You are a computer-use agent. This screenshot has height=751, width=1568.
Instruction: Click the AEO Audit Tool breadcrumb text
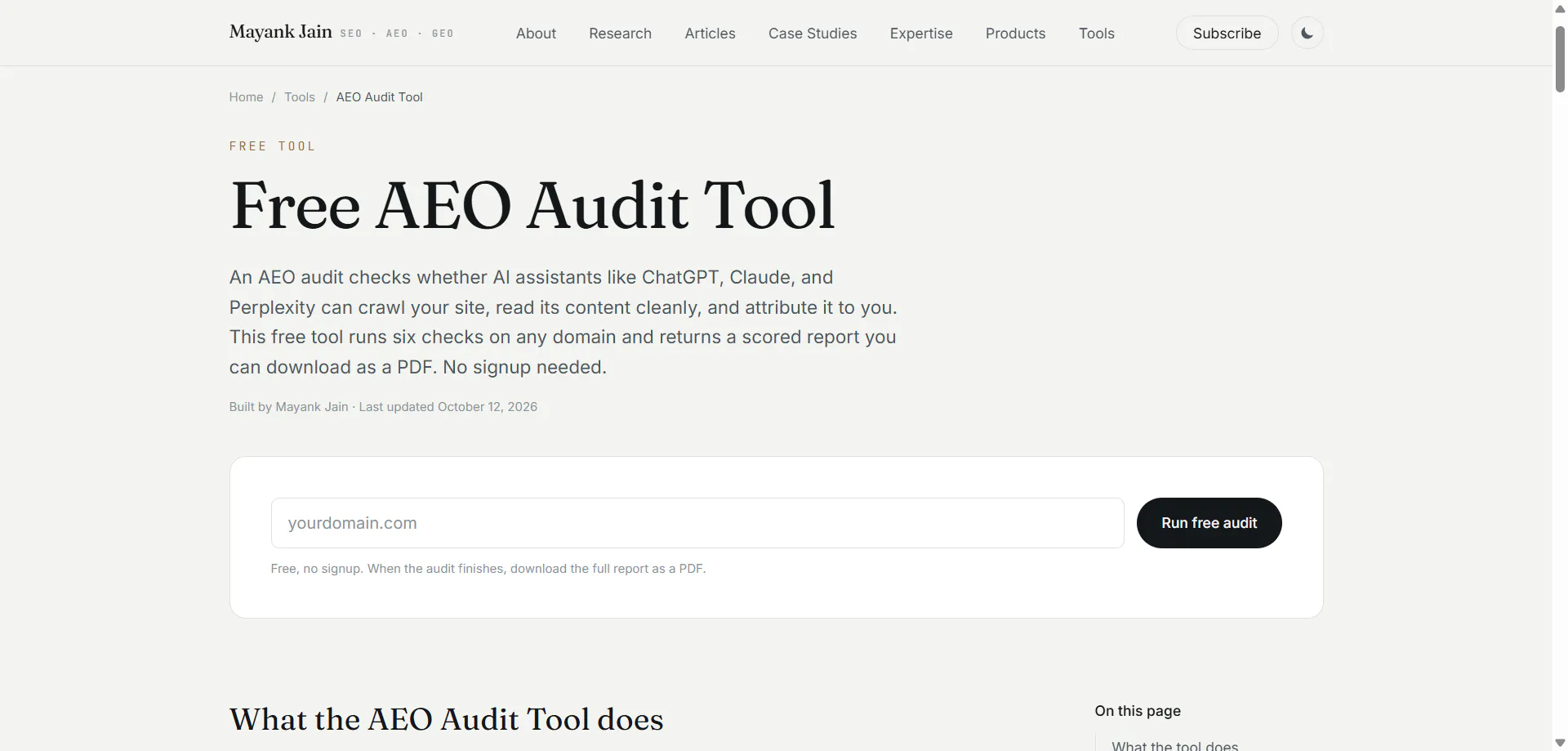(x=380, y=97)
